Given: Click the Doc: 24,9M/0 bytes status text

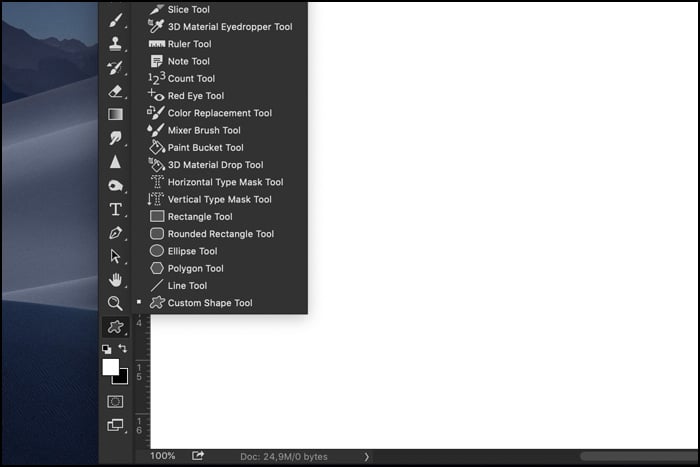Looking at the screenshot, I should pos(283,457).
